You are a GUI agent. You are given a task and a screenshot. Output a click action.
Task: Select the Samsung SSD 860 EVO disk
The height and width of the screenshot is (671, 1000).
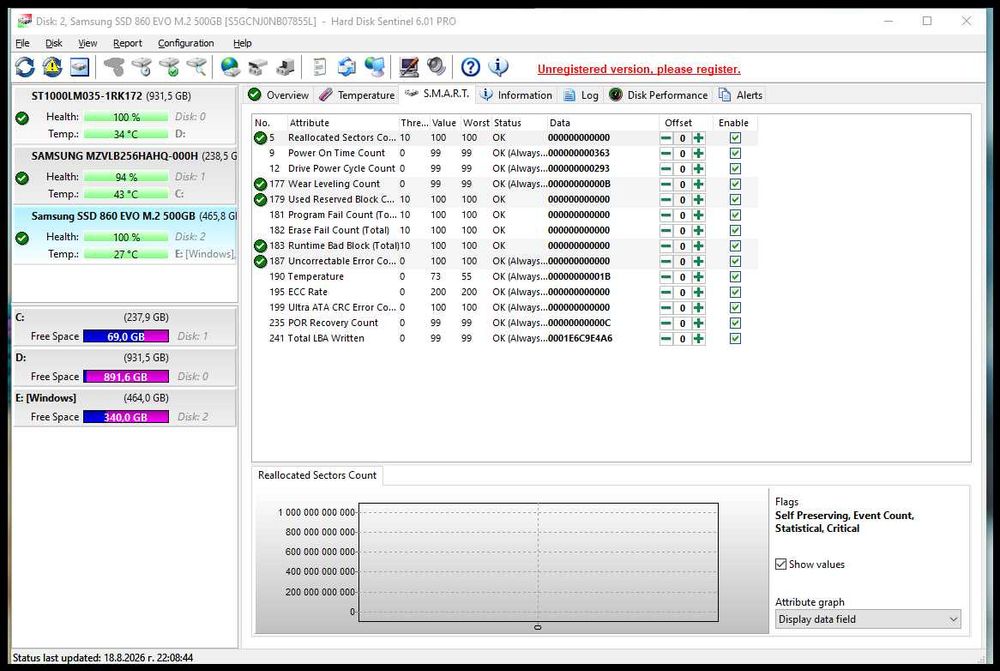tap(125, 235)
